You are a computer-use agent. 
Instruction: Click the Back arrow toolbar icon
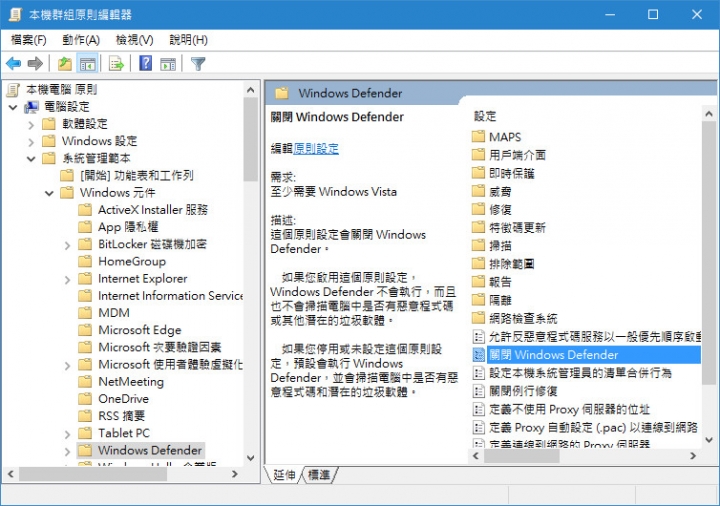pos(14,63)
